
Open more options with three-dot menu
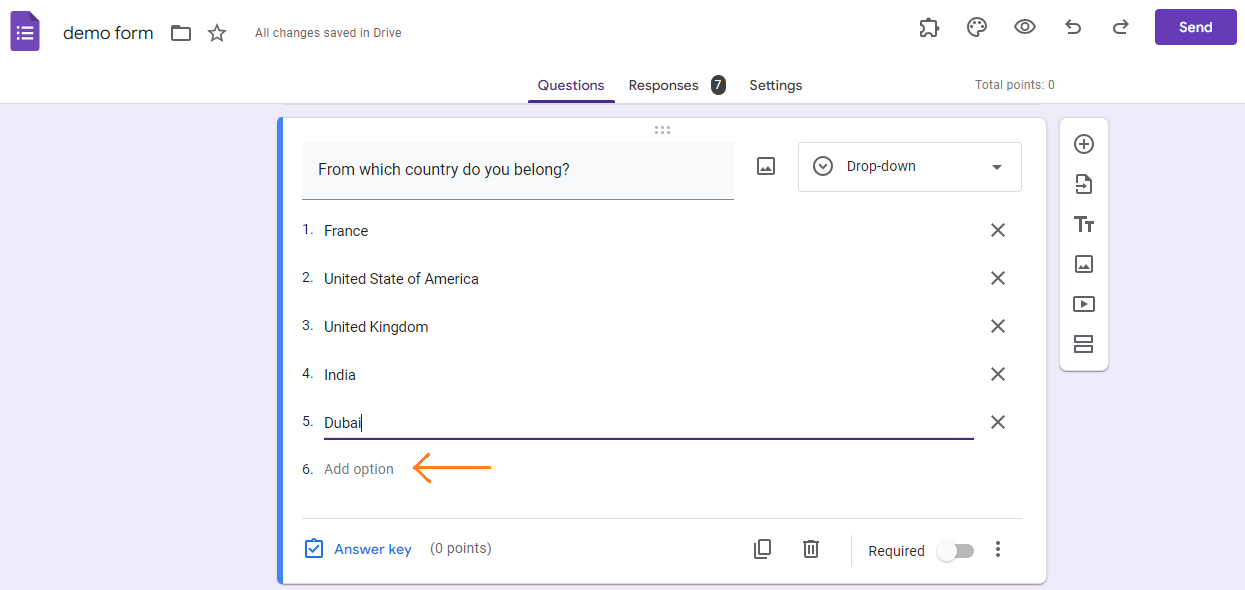click(997, 549)
